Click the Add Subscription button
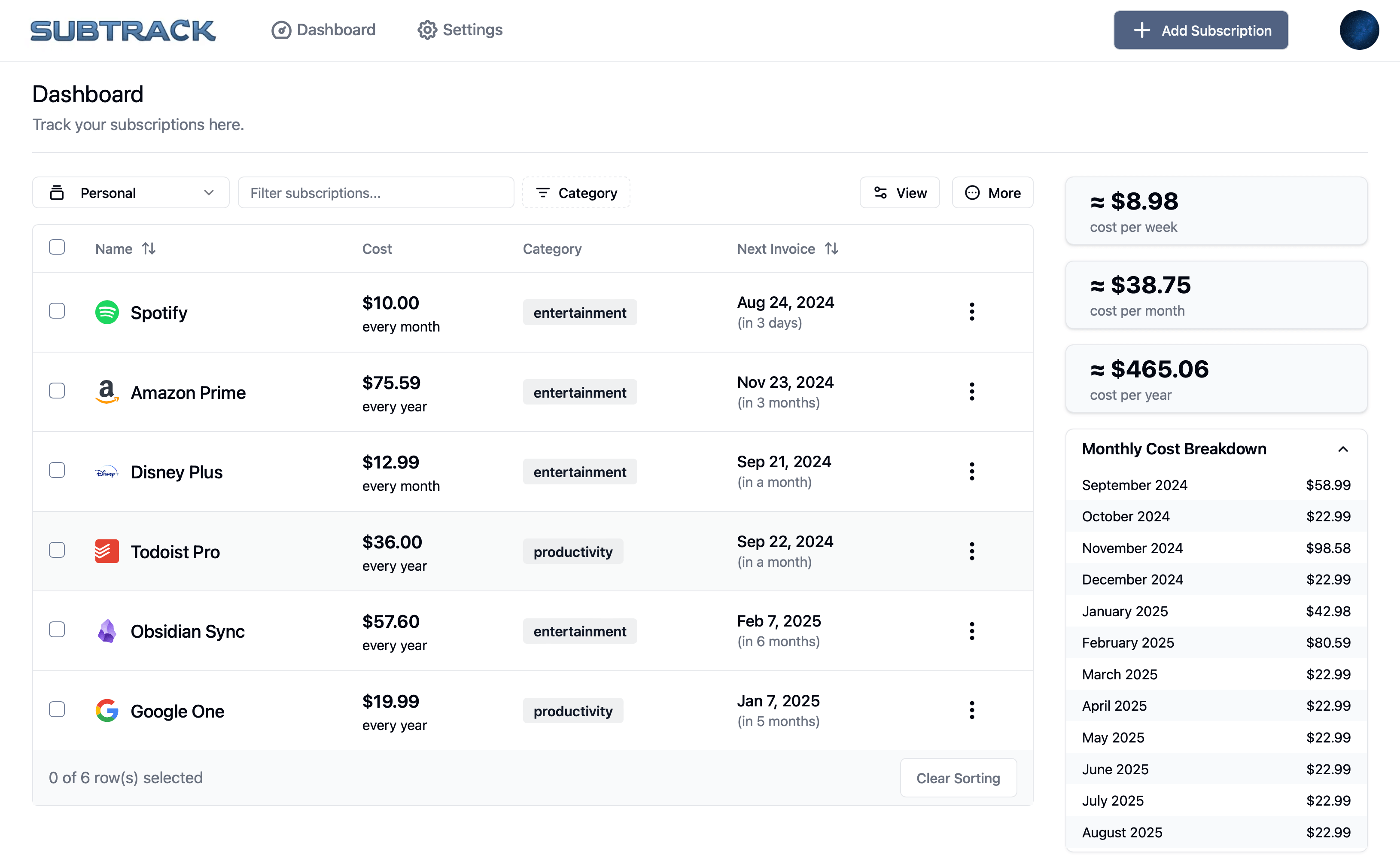The width and height of the screenshot is (1400, 864). [x=1201, y=30]
